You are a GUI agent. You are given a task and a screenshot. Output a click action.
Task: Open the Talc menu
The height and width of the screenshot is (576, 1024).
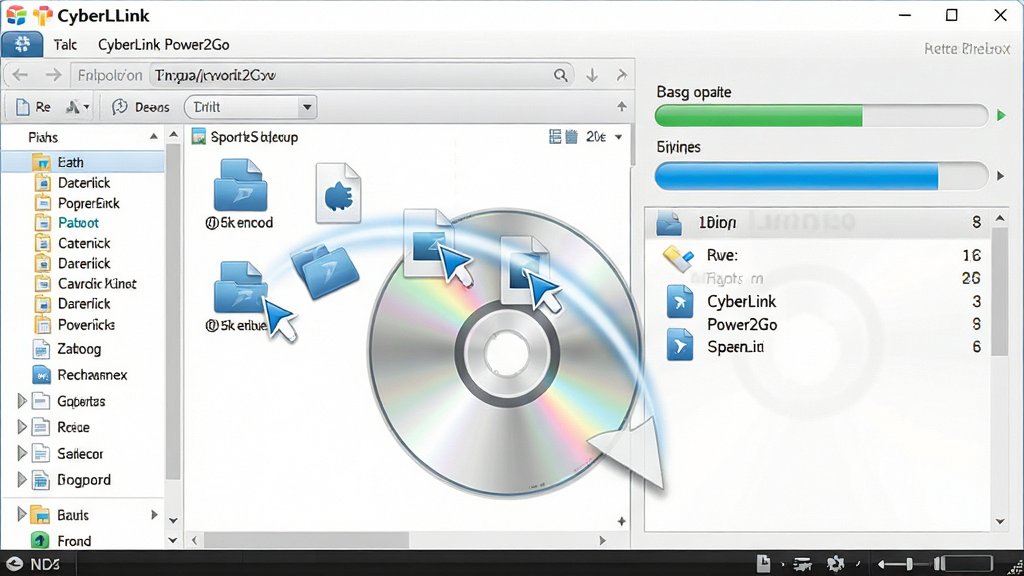[65, 44]
